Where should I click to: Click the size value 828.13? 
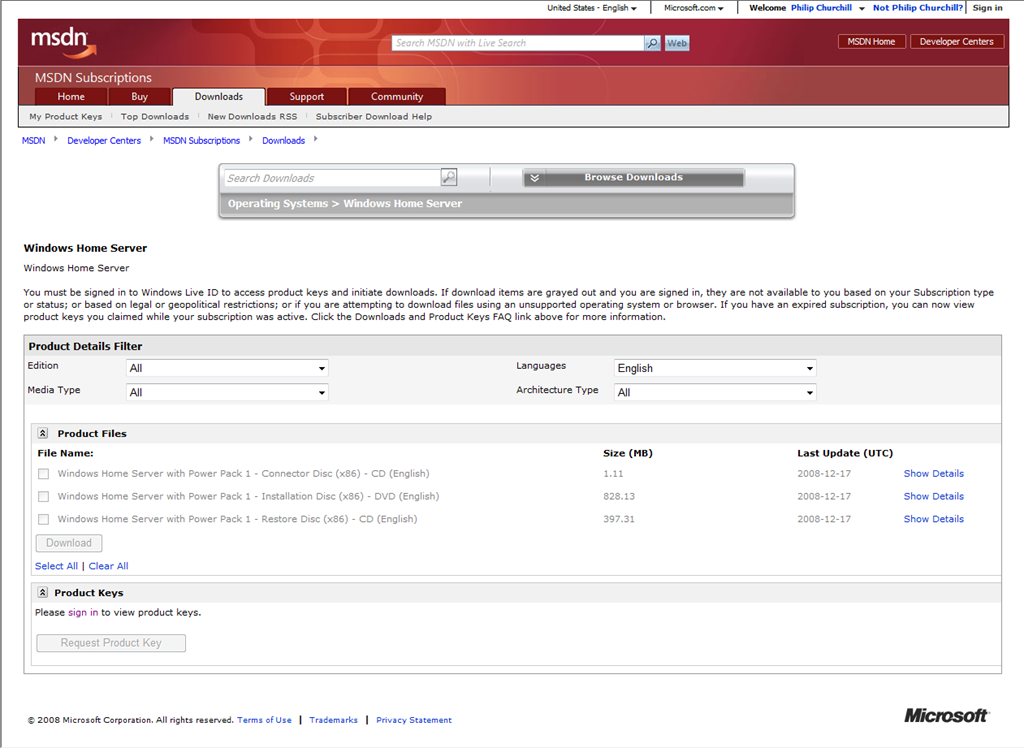(618, 496)
